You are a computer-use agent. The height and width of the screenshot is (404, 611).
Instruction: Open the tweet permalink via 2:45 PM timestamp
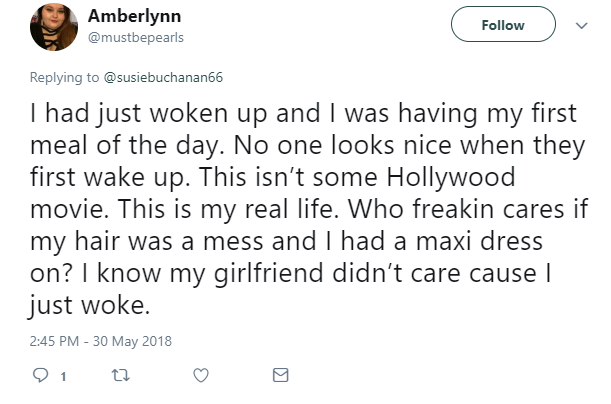click(x=54, y=341)
